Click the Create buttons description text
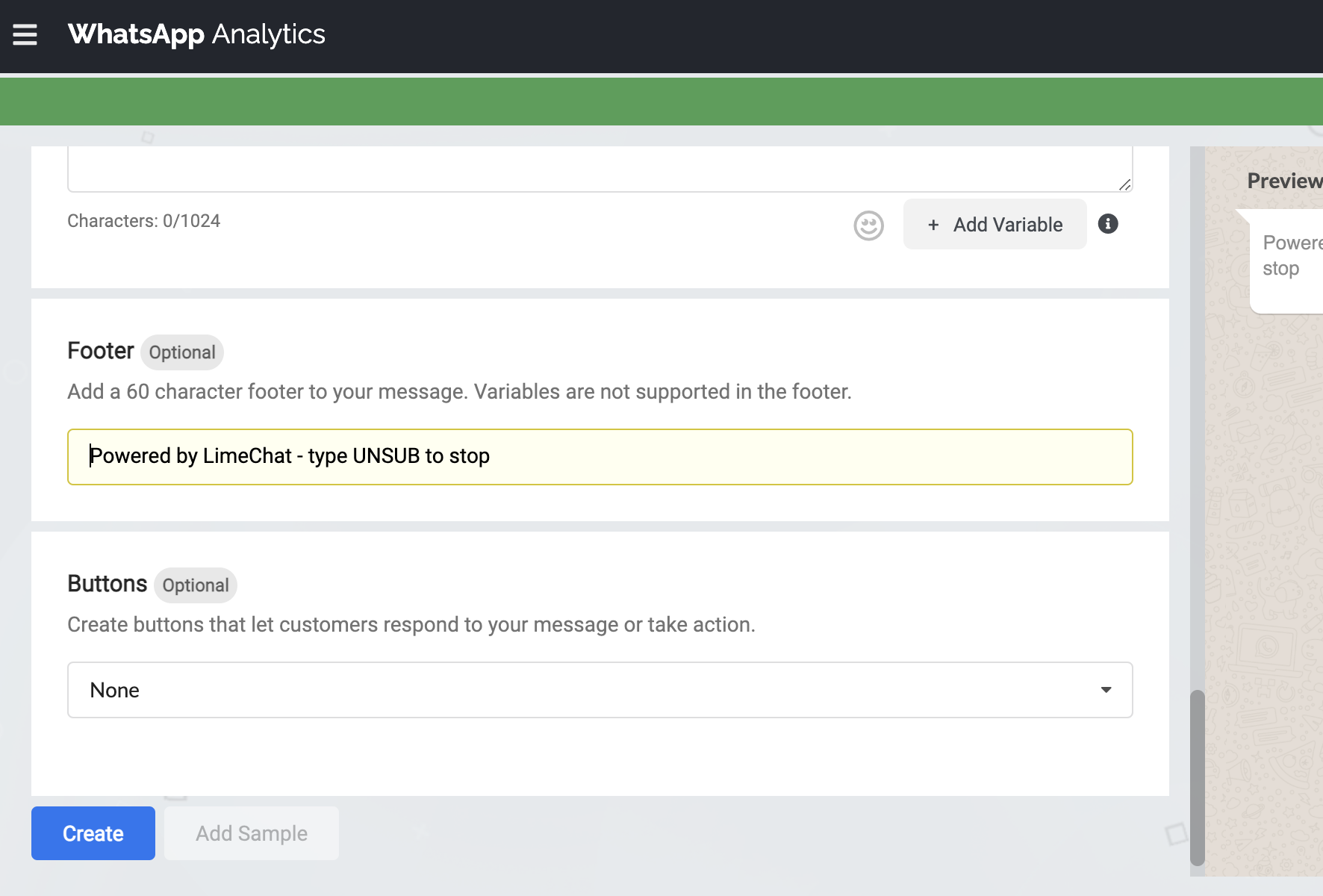Image resolution: width=1323 pixels, height=896 pixels. pyautogui.click(x=411, y=624)
